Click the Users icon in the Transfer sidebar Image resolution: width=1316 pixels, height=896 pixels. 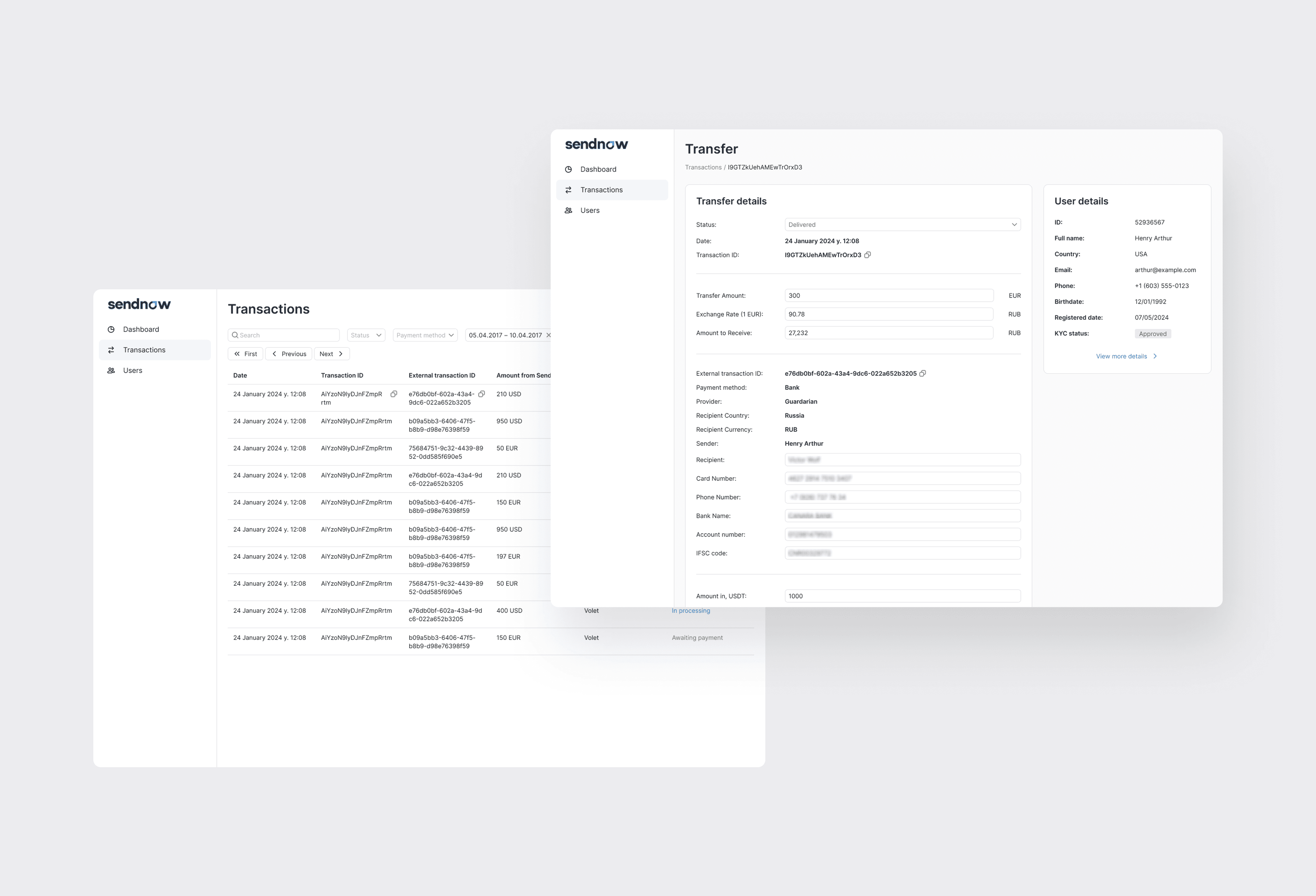(x=568, y=210)
